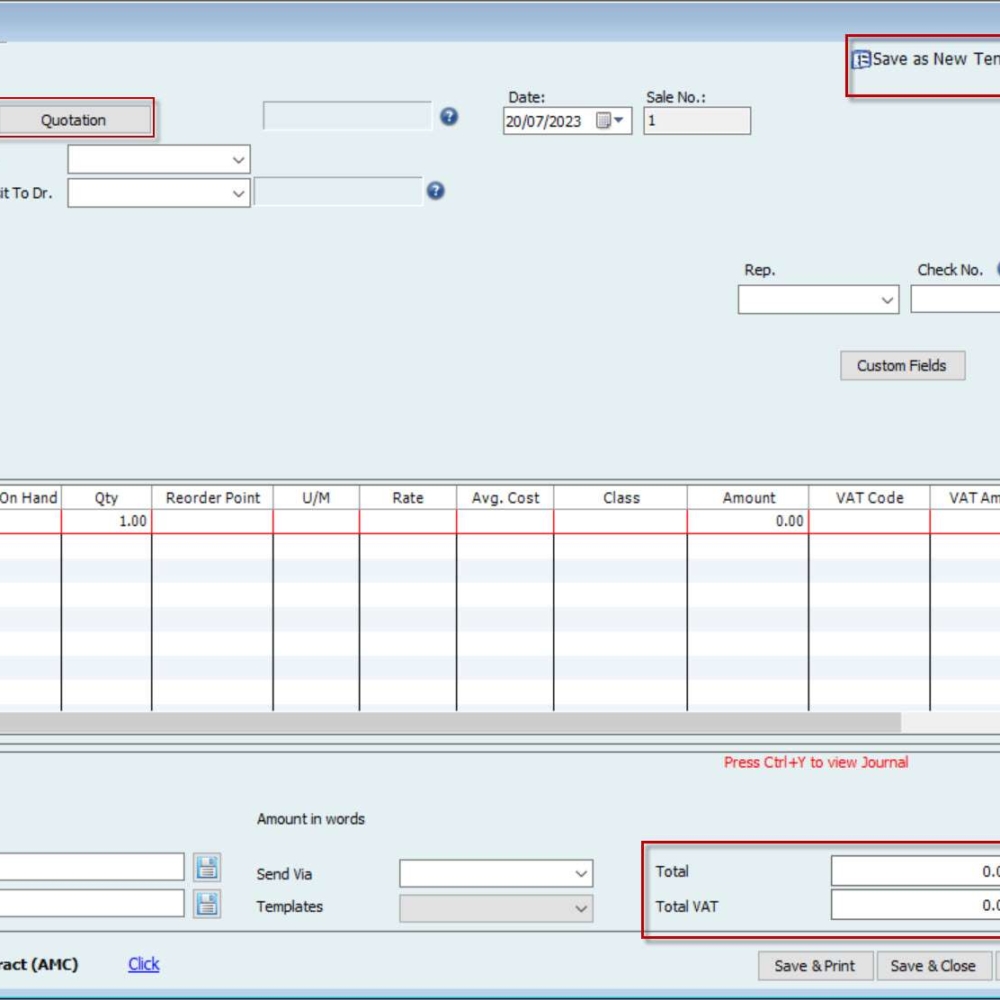Click the Total VAT field
This screenshot has width=1000, height=1000.
tap(915, 905)
